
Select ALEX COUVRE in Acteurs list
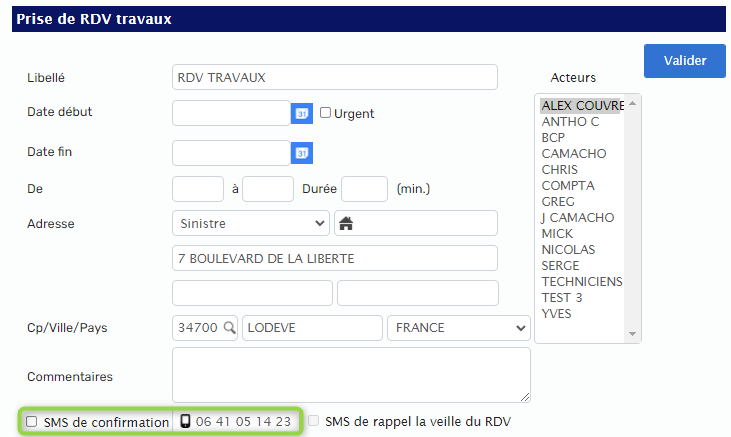[x=582, y=105]
